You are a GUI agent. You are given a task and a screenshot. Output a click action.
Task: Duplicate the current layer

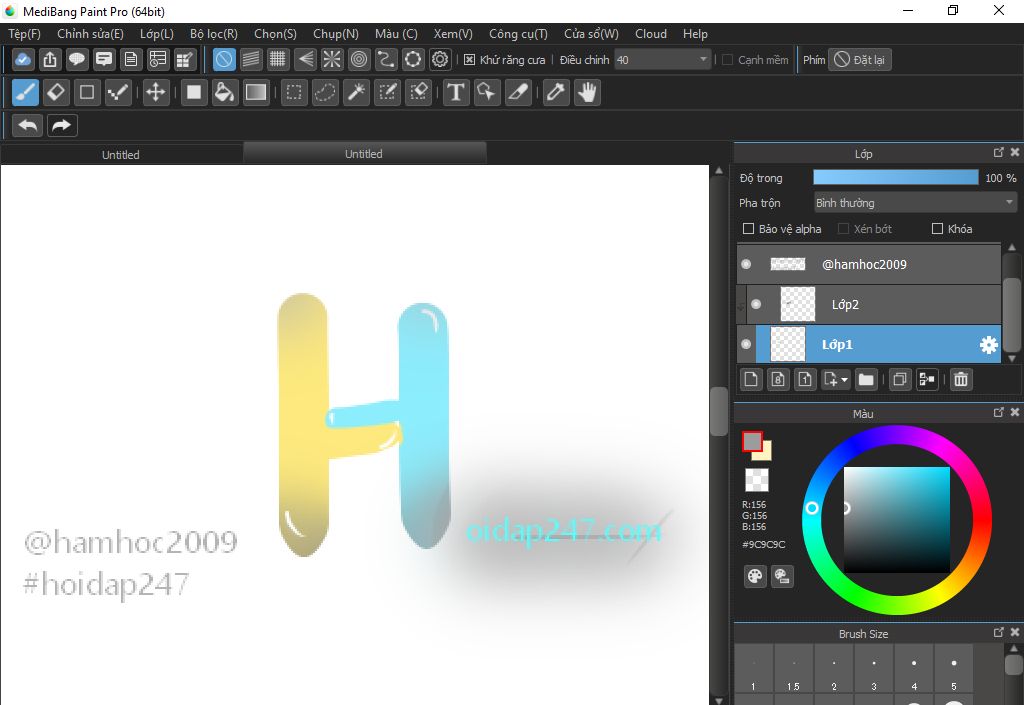click(899, 379)
